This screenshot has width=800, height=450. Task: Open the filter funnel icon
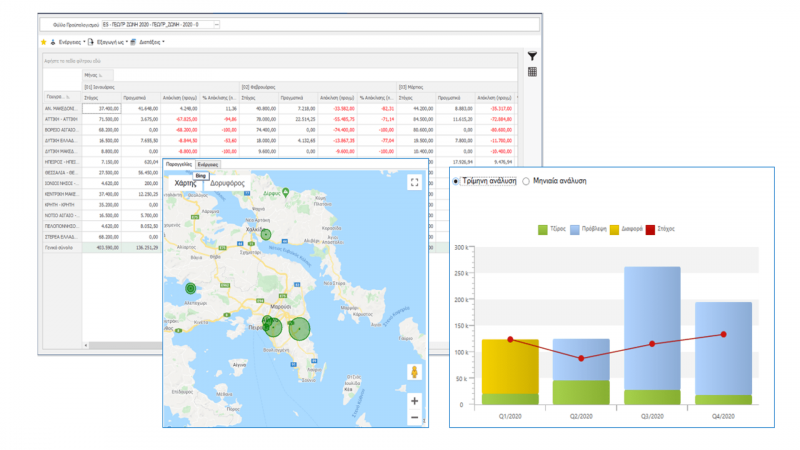pyautogui.click(x=532, y=56)
